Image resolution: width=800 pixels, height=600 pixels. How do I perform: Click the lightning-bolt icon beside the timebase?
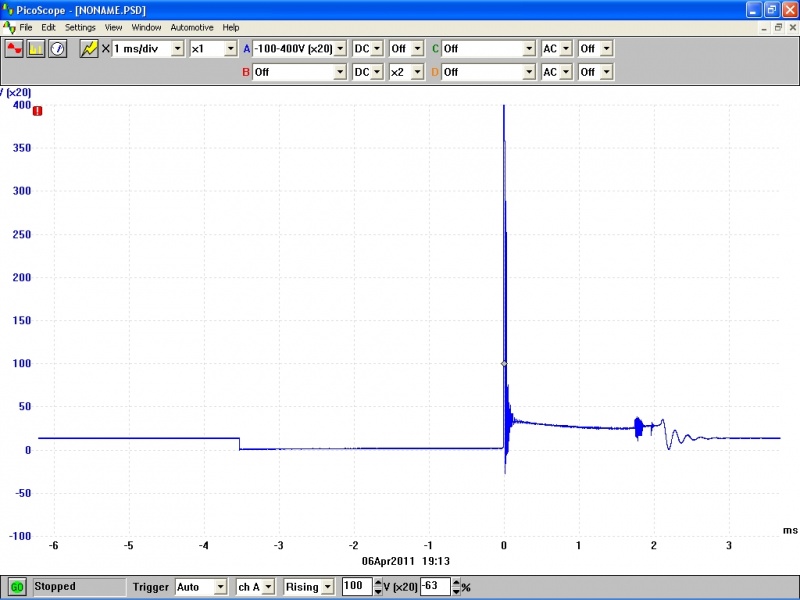click(89, 48)
